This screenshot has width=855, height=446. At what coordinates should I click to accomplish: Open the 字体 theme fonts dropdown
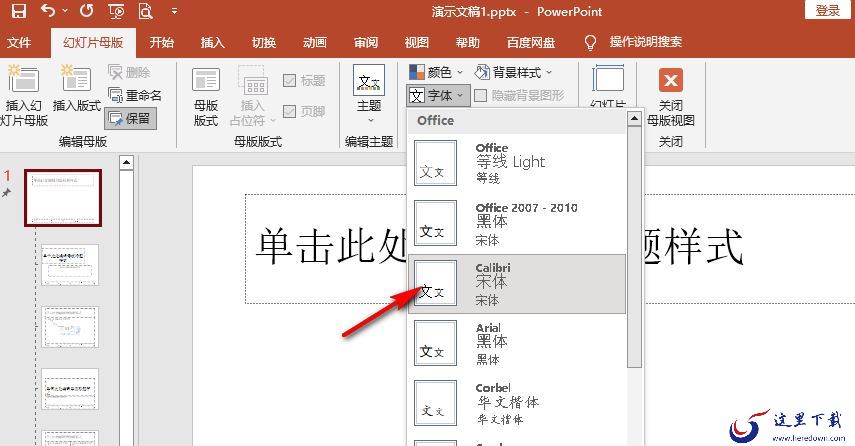437,96
